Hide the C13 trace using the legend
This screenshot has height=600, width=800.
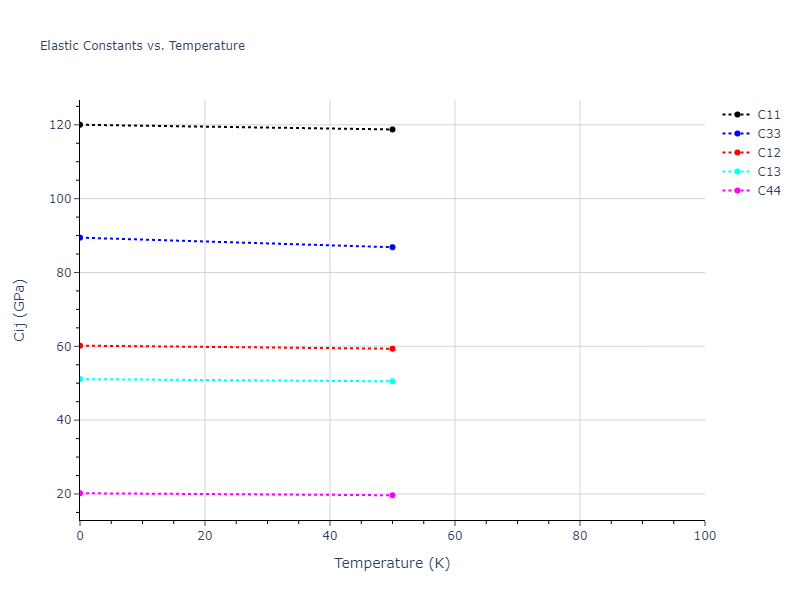coord(768,172)
